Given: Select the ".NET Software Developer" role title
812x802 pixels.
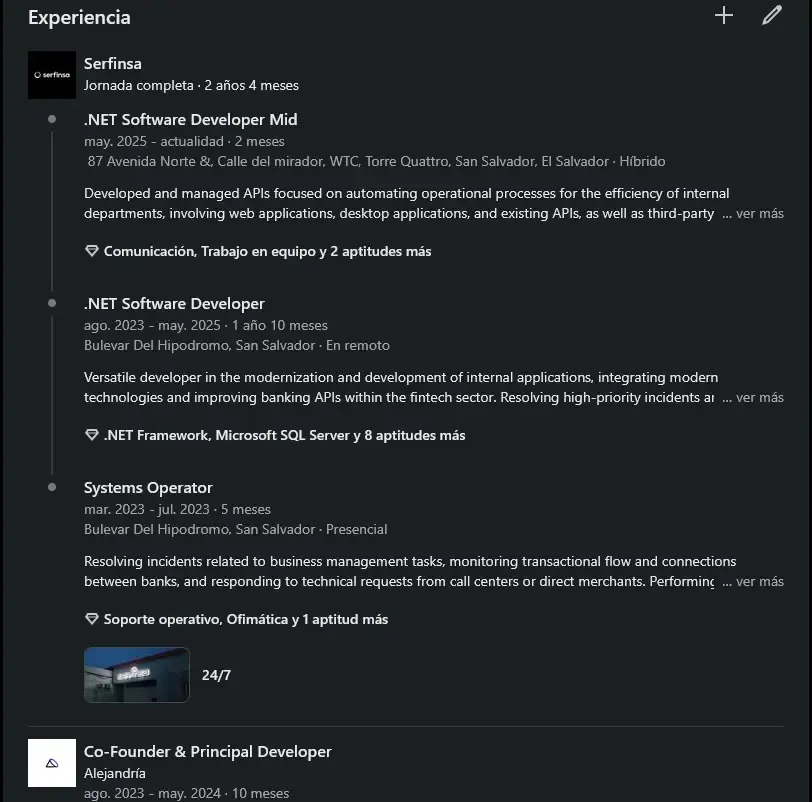Looking at the screenshot, I should (174, 303).
